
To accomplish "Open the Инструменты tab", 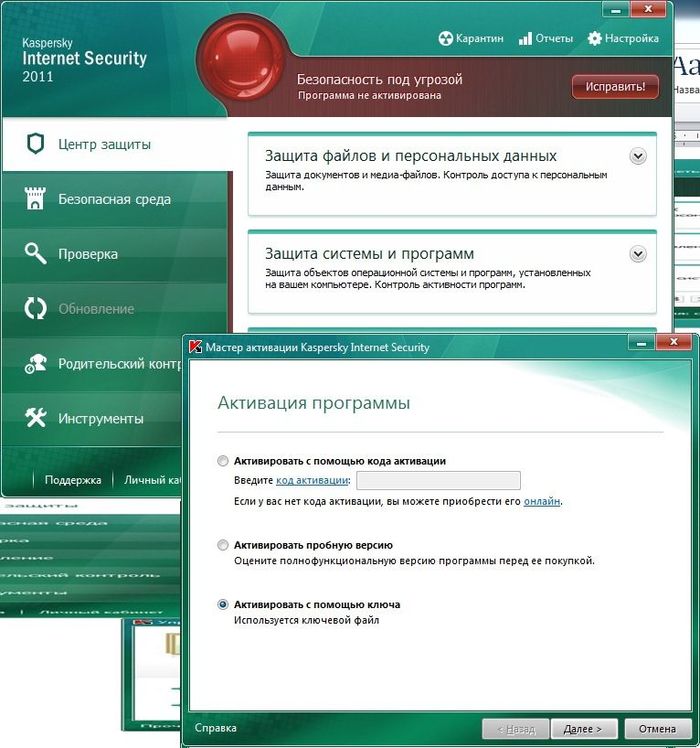I will coord(93,418).
